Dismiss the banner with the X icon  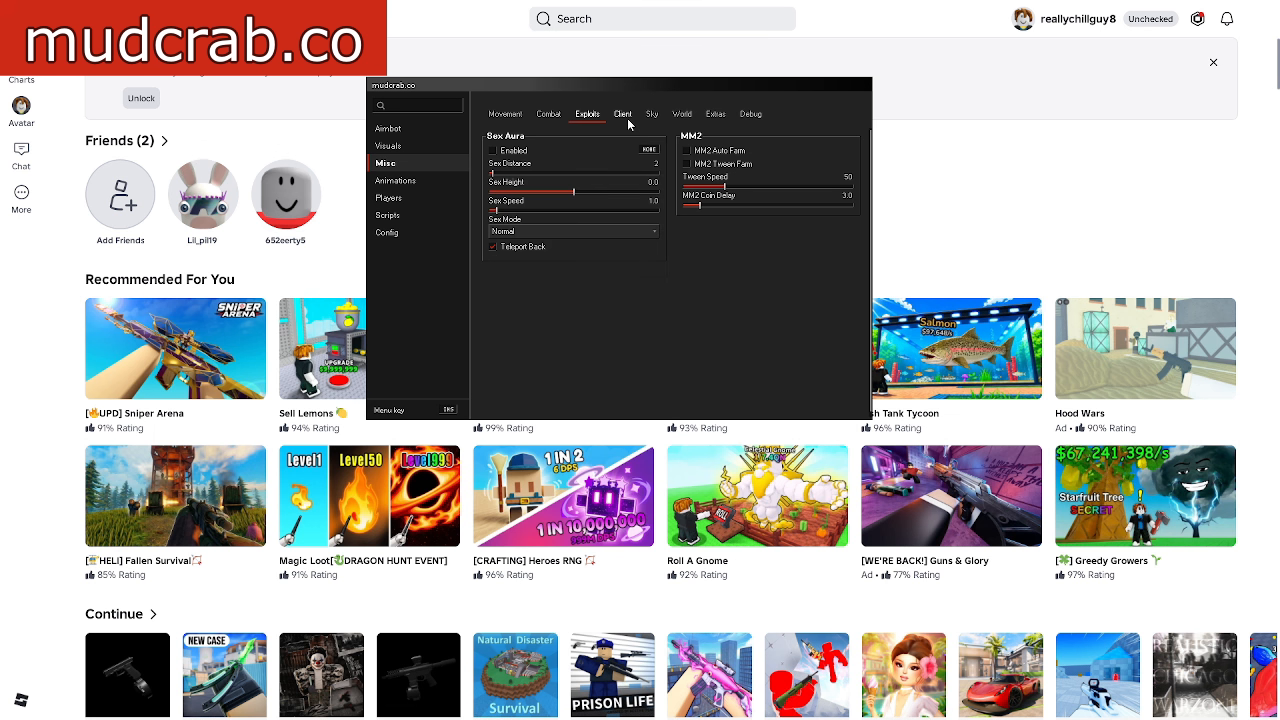click(1214, 62)
